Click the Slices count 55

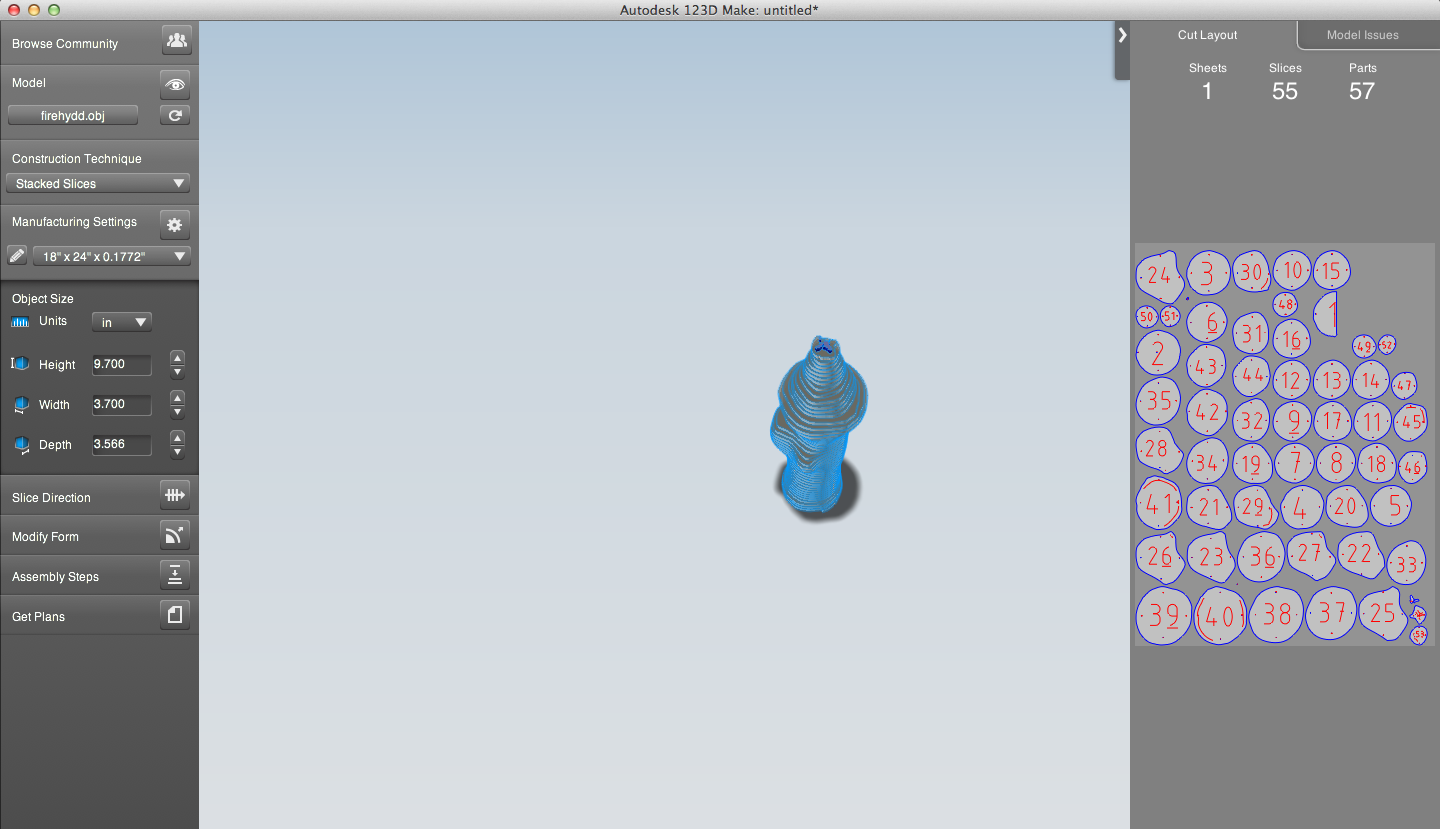click(x=1285, y=91)
